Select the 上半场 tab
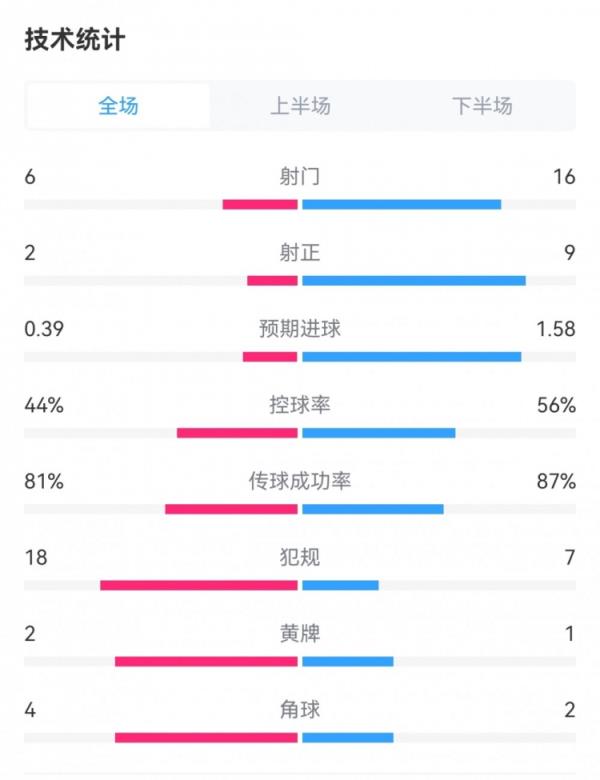The image size is (600, 780). pyautogui.click(x=300, y=106)
